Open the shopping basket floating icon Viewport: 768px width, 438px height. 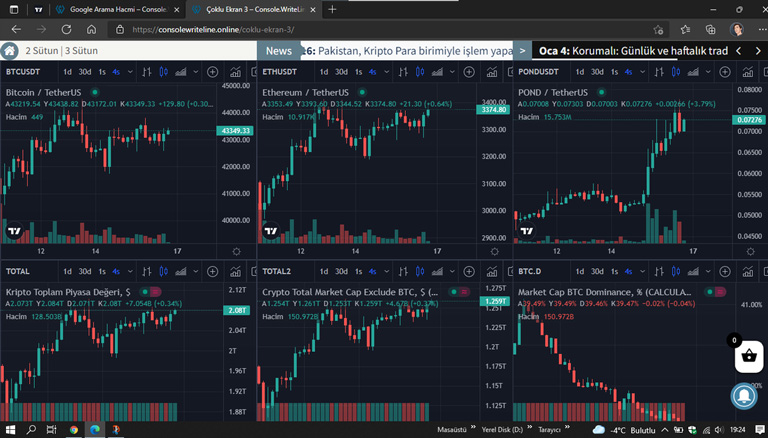tap(748, 355)
